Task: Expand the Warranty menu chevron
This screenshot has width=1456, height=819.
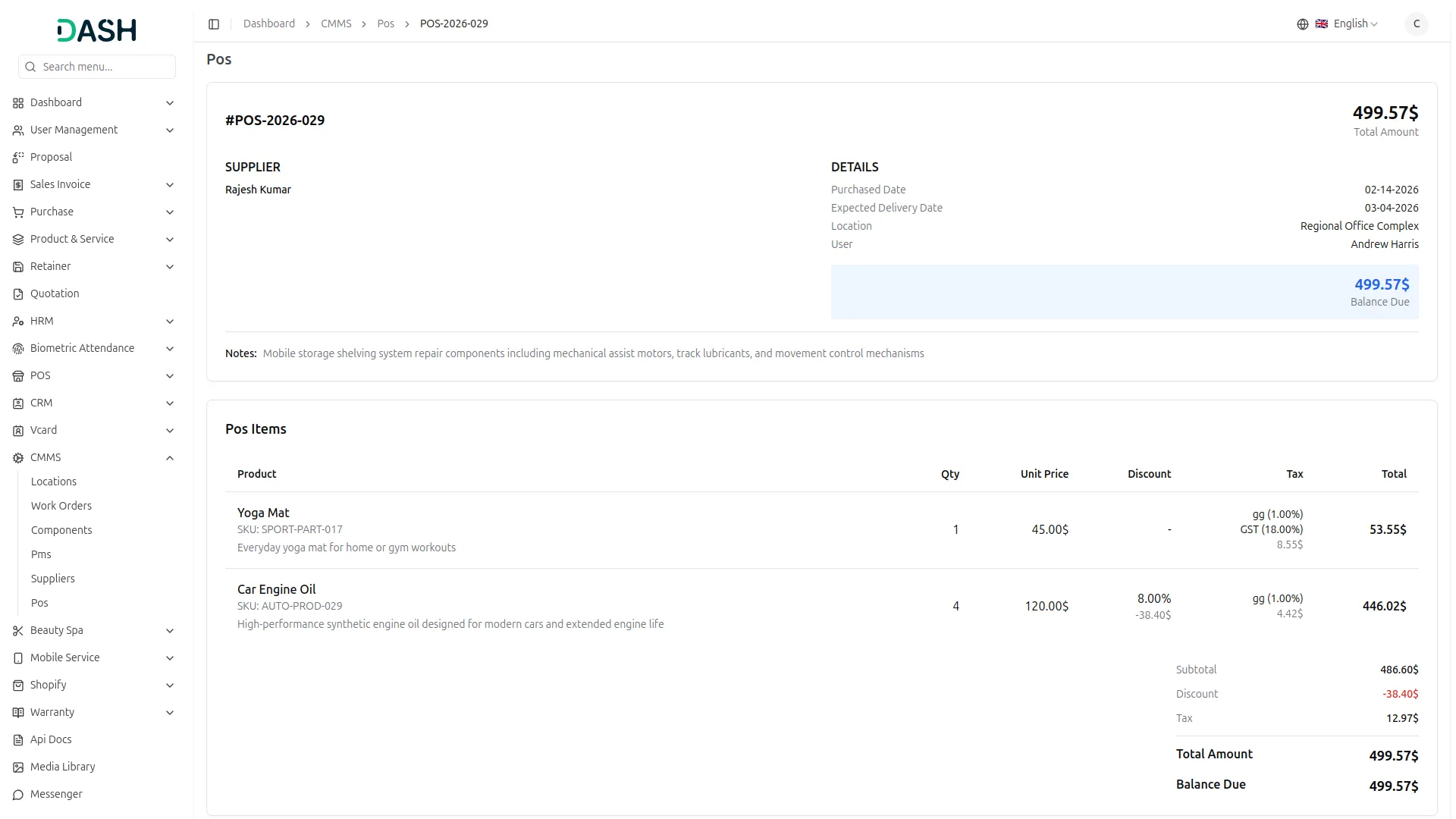Action: tap(170, 713)
